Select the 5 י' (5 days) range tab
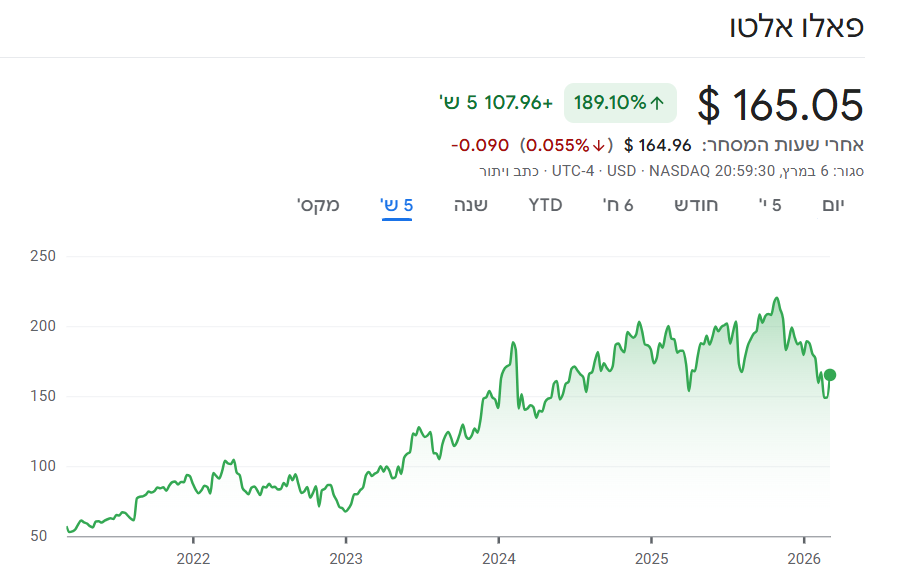 [x=770, y=205]
